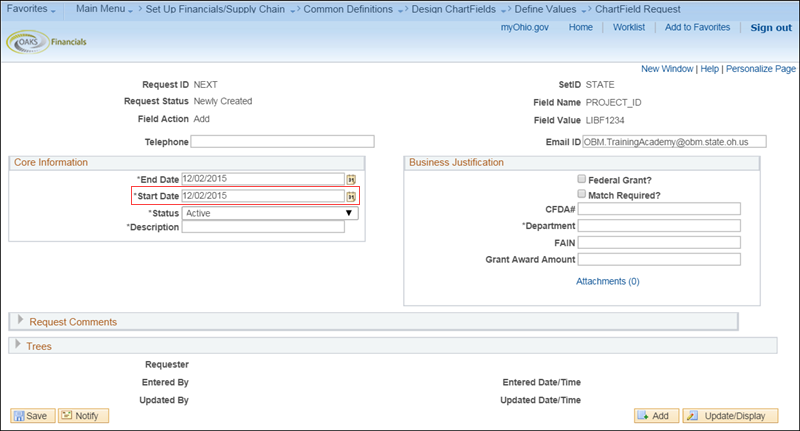
Task: Click the Add button at bottom right
Action: [657, 415]
